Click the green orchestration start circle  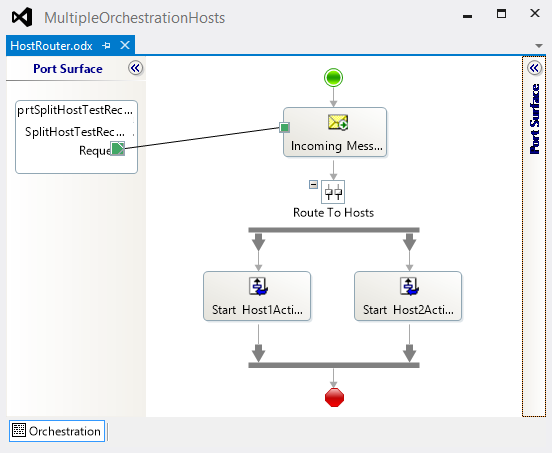click(x=333, y=77)
